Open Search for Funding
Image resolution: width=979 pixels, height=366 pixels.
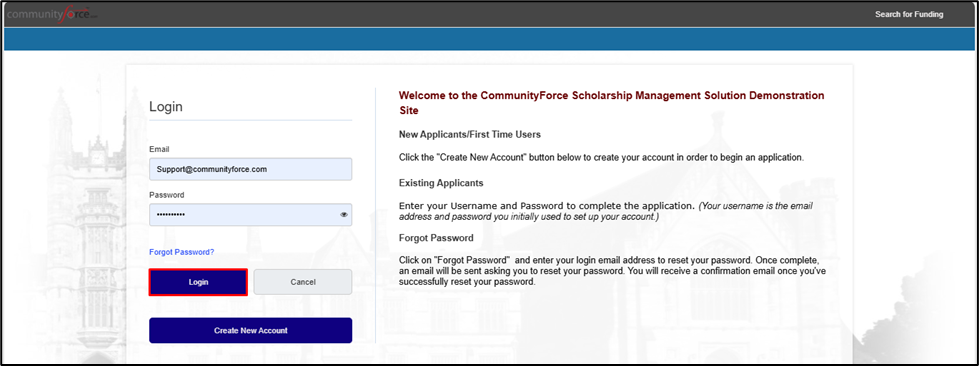click(908, 14)
